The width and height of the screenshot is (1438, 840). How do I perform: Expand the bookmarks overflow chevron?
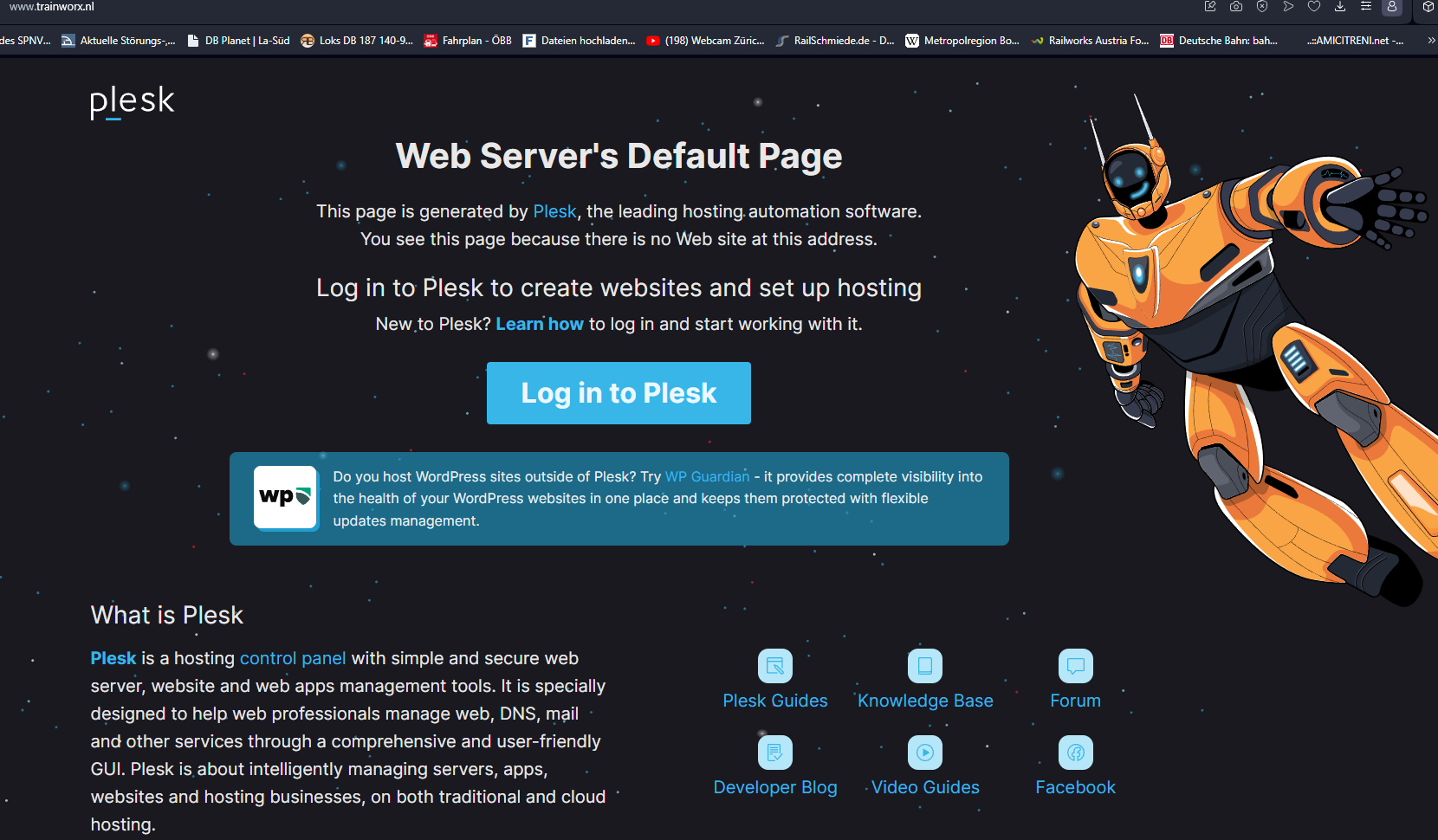click(x=1431, y=40)
